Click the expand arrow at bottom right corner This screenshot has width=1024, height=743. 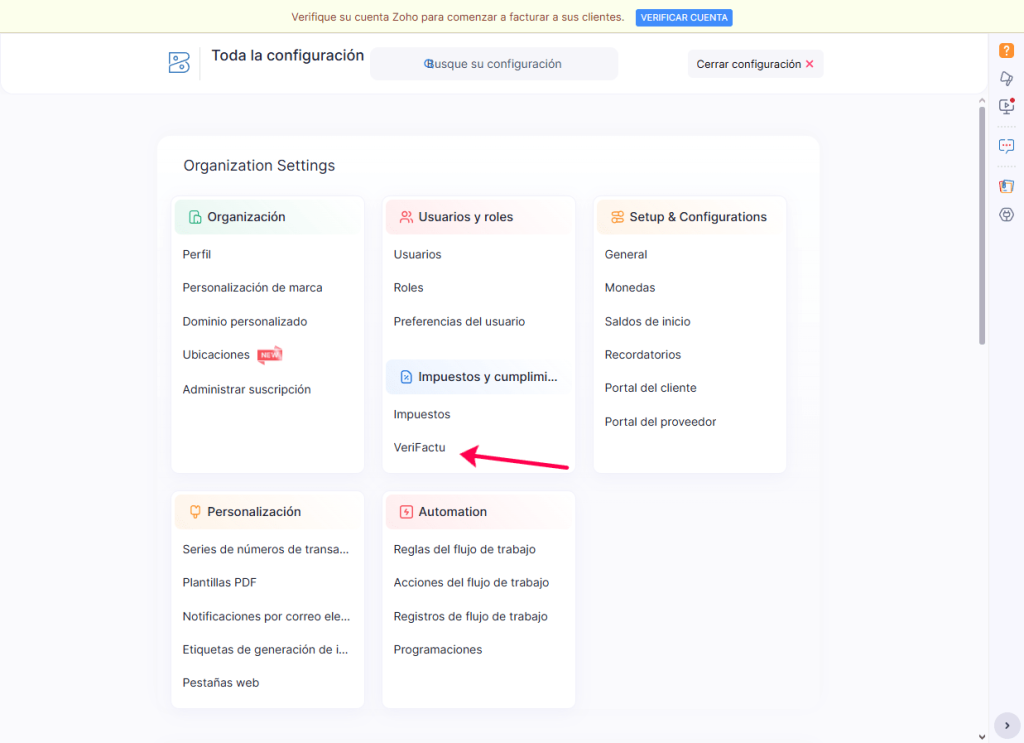pos(1007,724)
